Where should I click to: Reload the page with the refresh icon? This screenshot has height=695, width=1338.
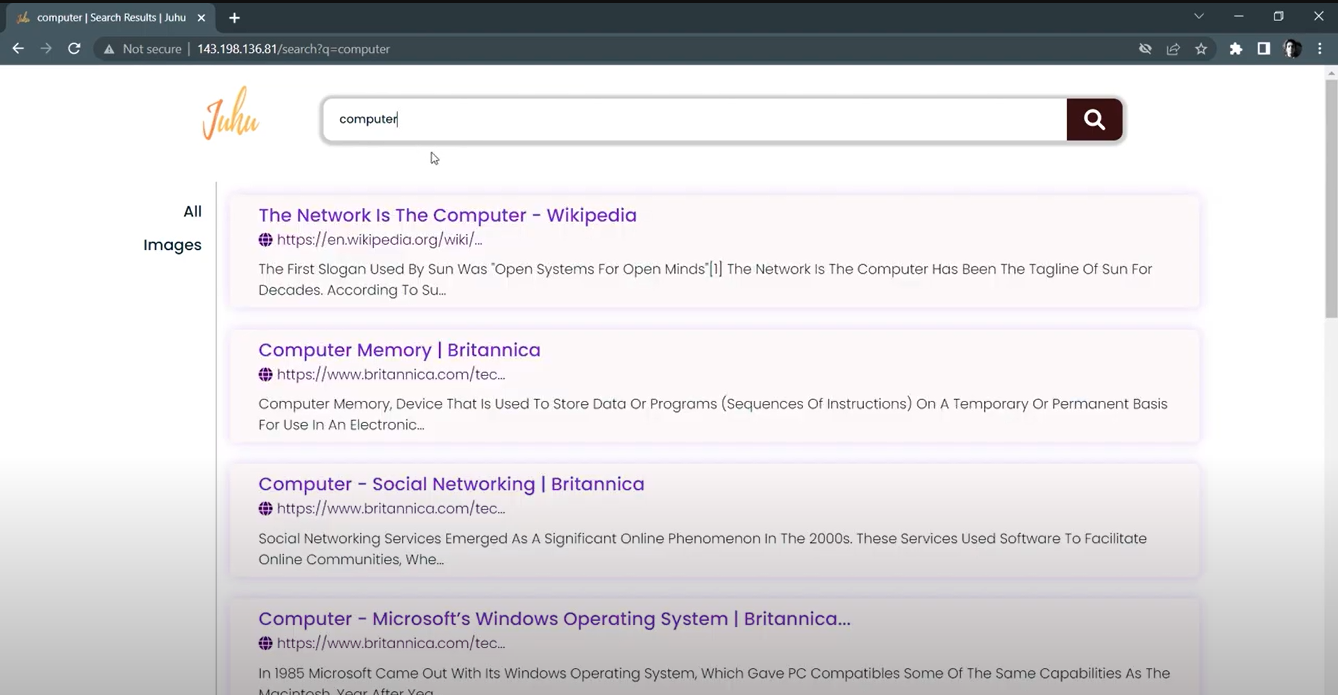click(x=74, y=49)
